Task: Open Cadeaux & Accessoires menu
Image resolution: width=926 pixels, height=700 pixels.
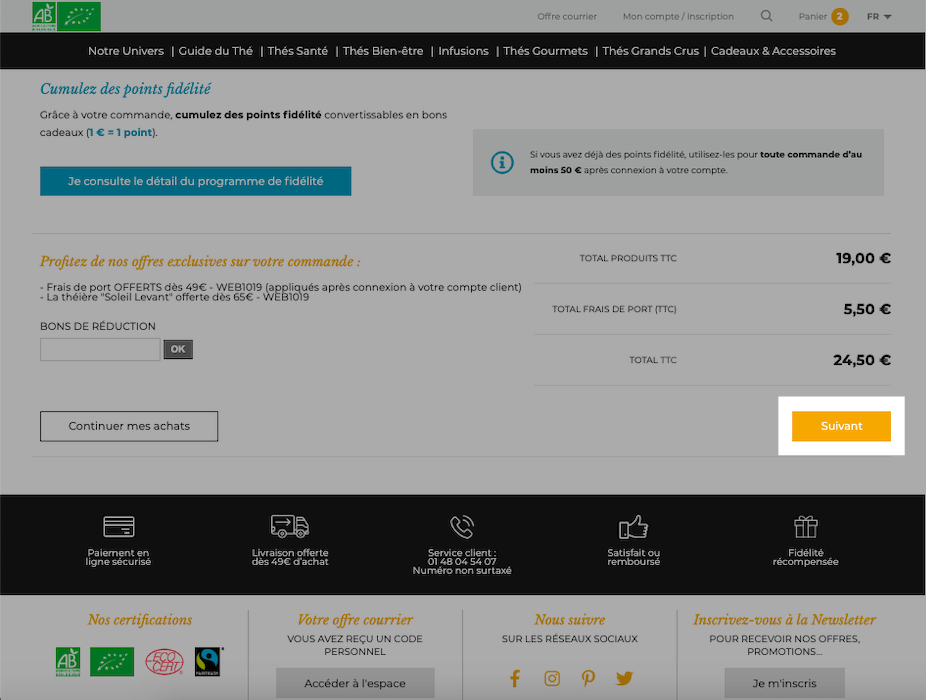Action: [773, 51]
